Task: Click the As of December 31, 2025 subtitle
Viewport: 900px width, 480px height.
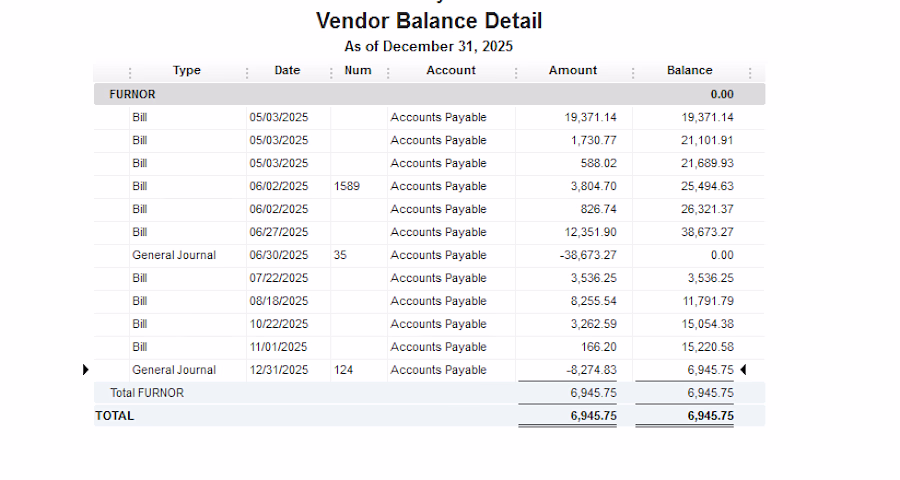Action: [429, 47]
